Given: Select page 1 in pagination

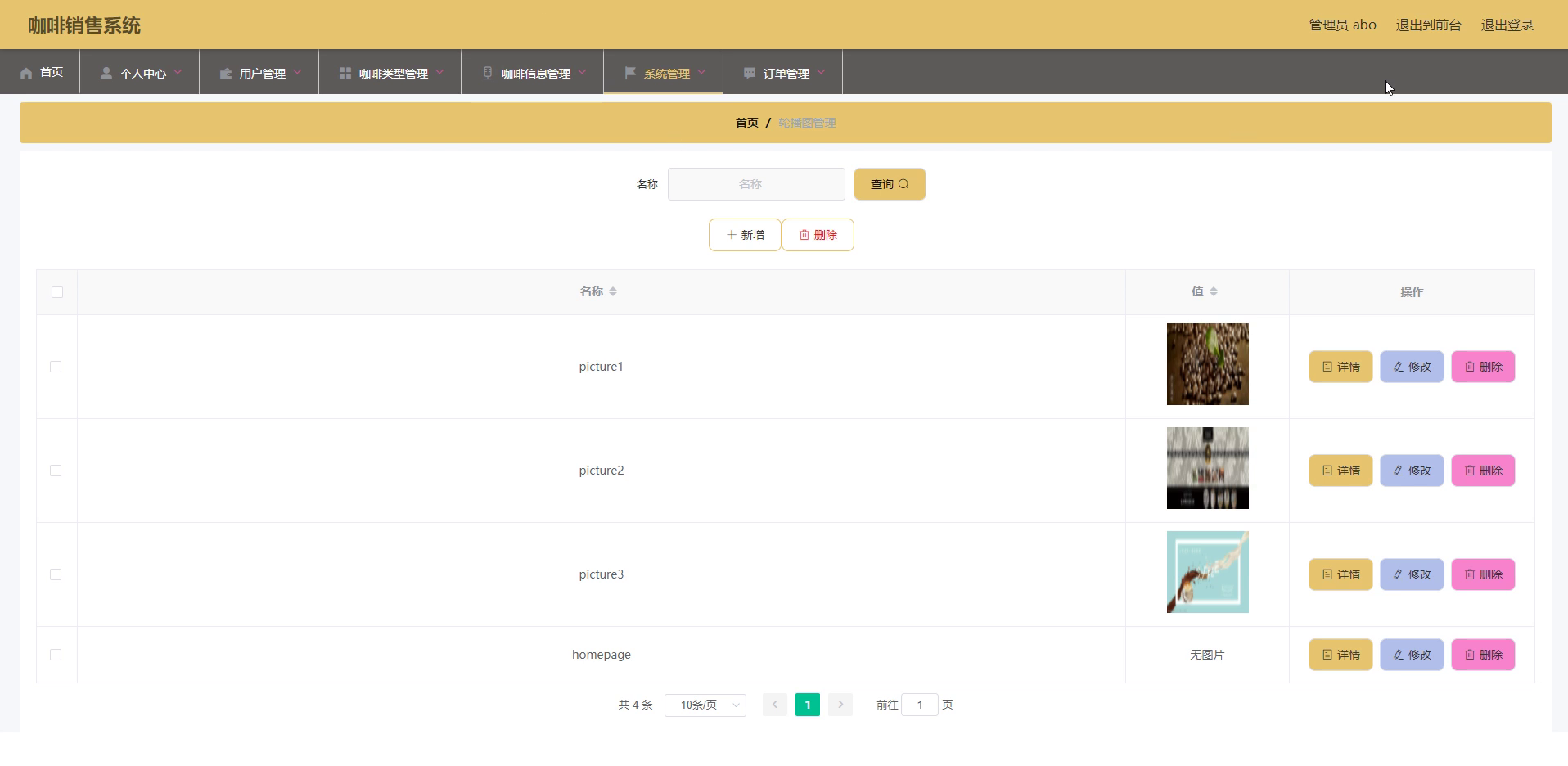Looking at the screenshot, I should (x=808, y=705).
